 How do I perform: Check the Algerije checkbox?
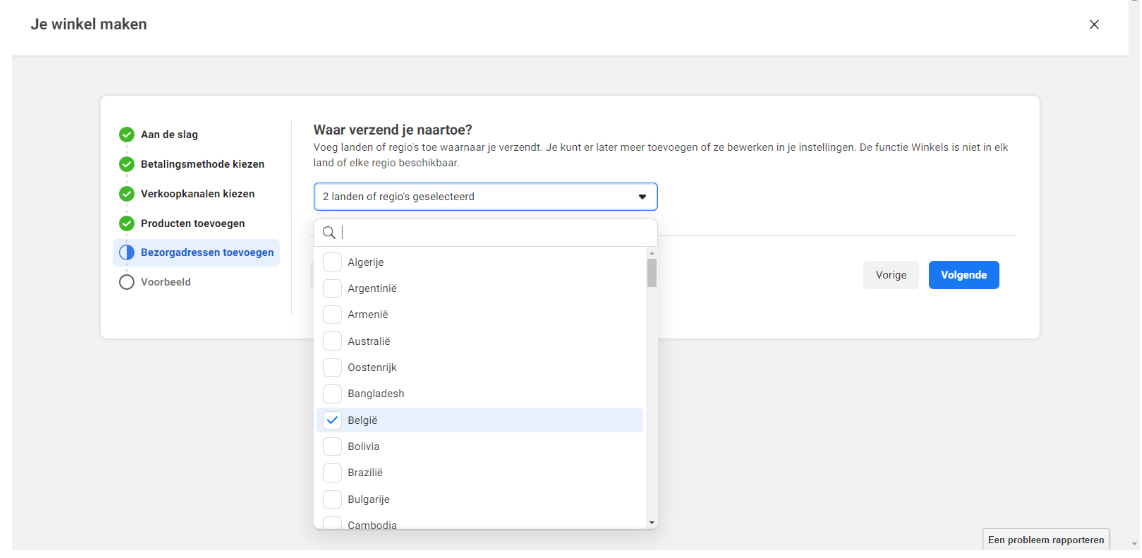(x=333, y=262)
